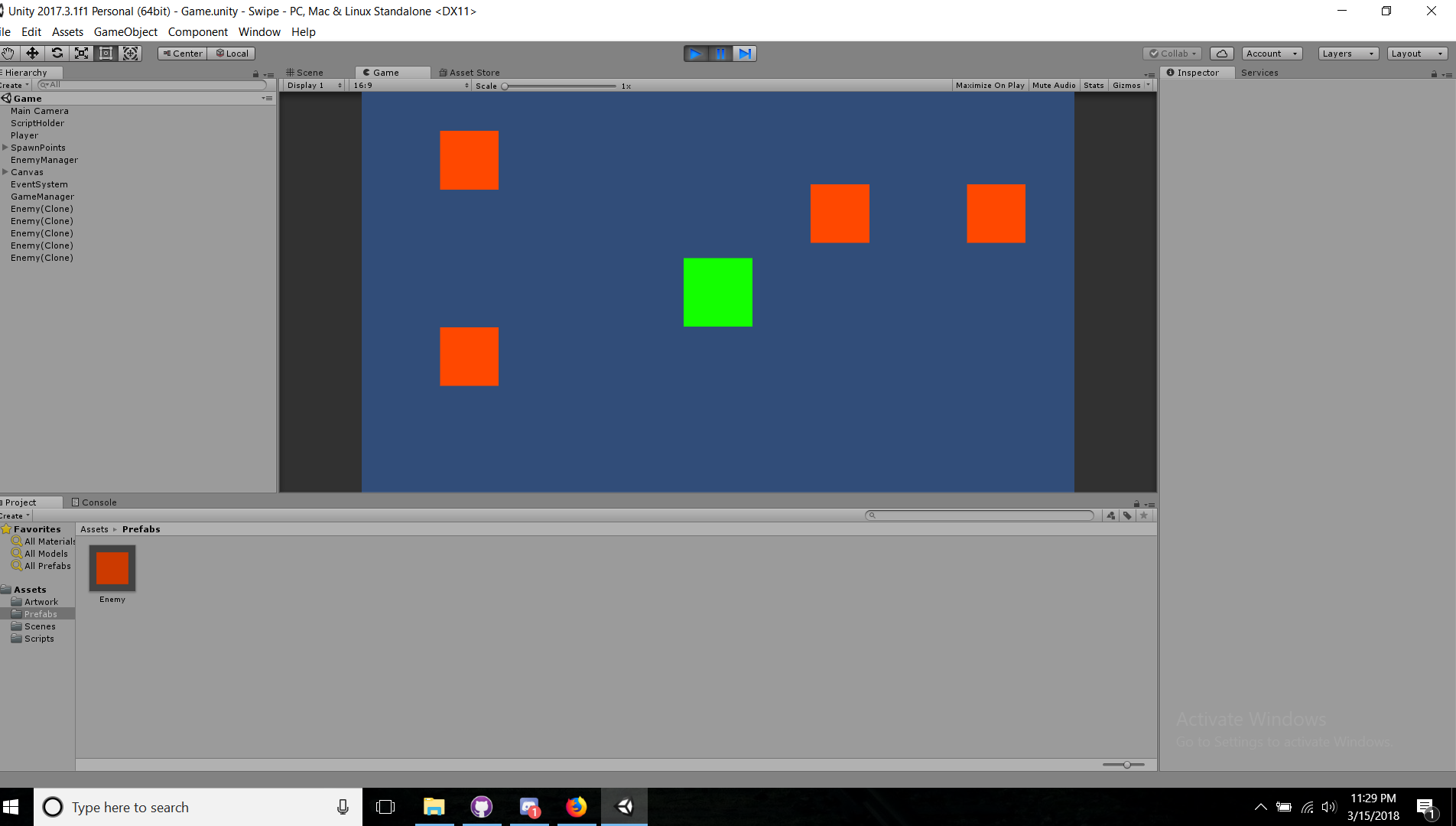Open Firefox from the taskbar
The image size is (1456, 826).
(x=577, y=807)
